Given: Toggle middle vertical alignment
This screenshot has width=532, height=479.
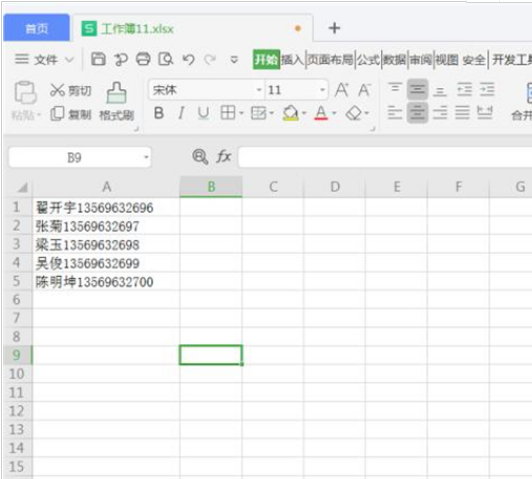Looking at the screenshot, I should [x=417, y=90].
